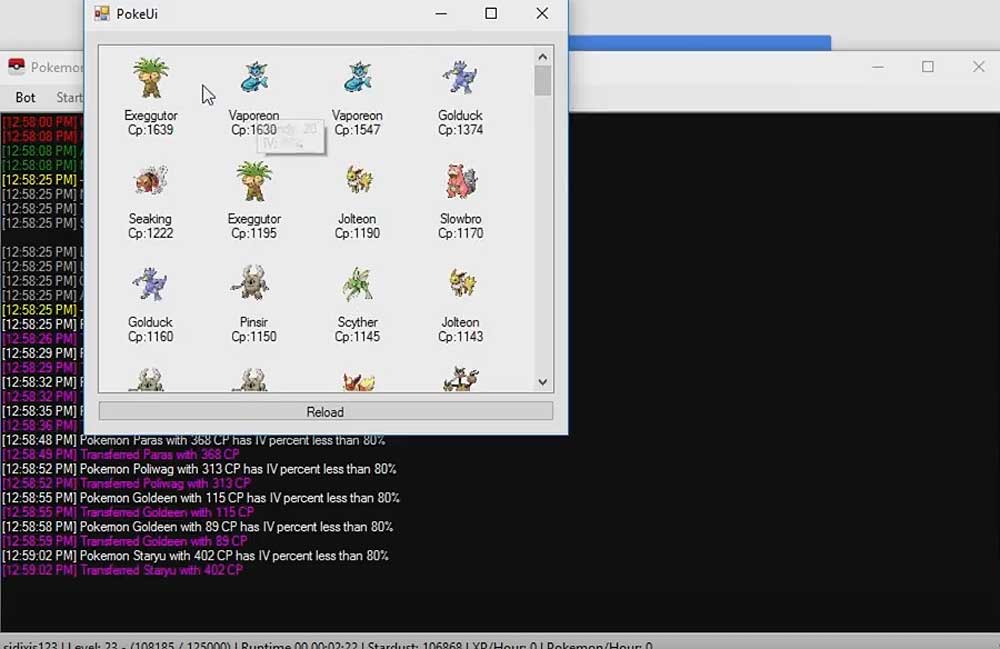
Task: Click log line 'Pokemon Paras with 368 CP'
Action: (194, 441)
